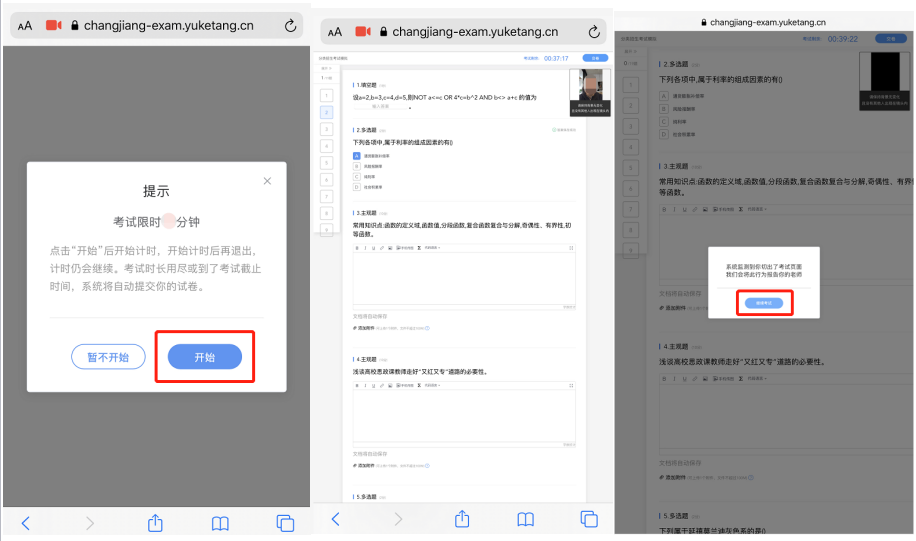Tap the share icon in left panel bottom bar
916x541 pixels.
[155, 522]
